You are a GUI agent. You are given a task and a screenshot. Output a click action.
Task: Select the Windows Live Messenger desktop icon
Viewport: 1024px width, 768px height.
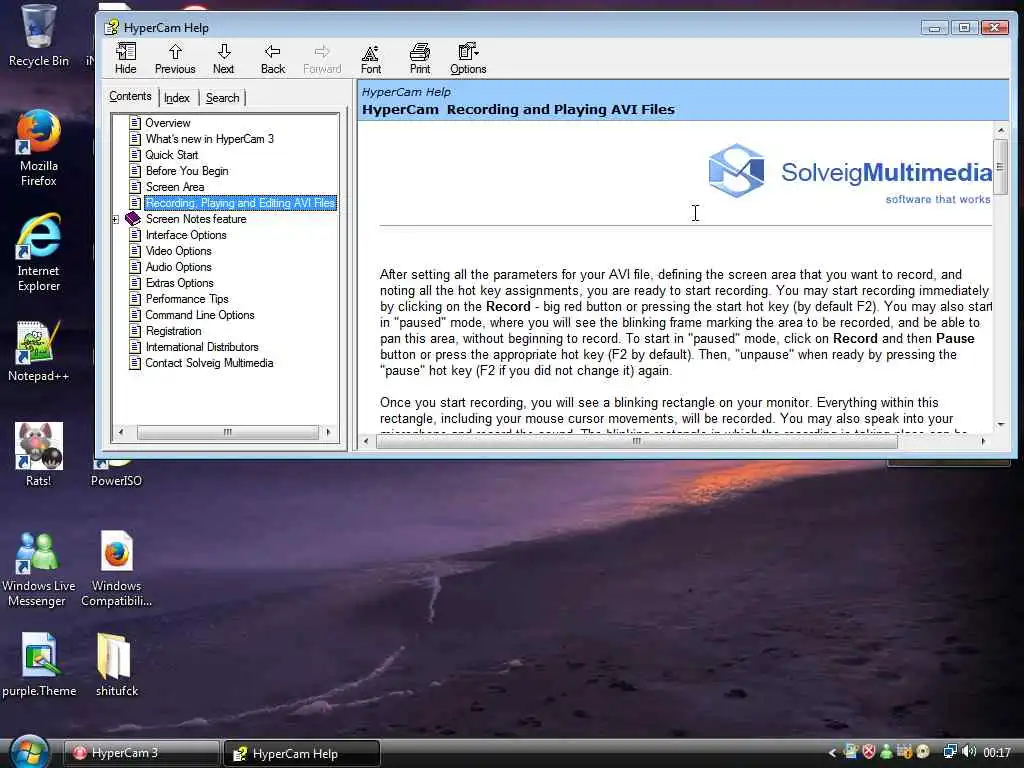click(x=38, y=569)
